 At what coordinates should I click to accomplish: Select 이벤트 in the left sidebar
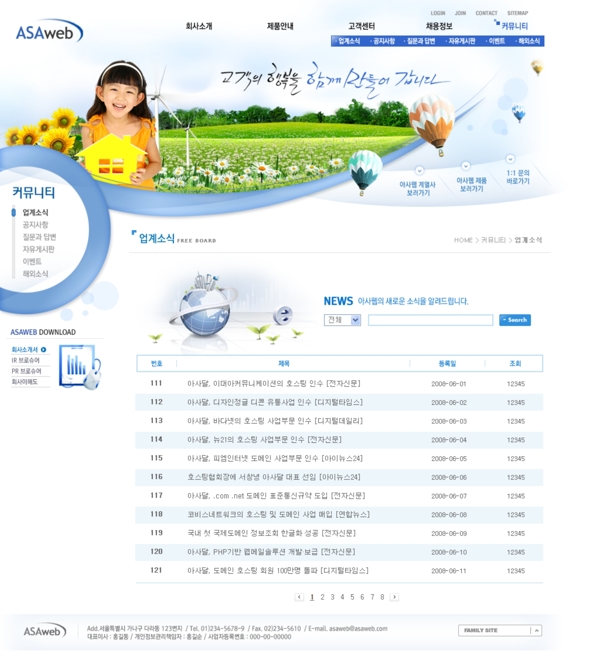[x=32, y=261]
